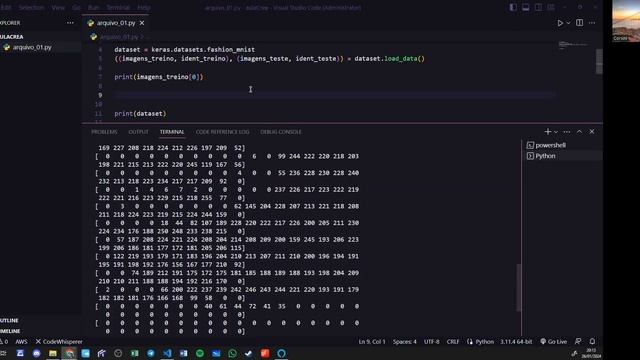Click the webcam thumbnail at top right

[x=626, y=21]
